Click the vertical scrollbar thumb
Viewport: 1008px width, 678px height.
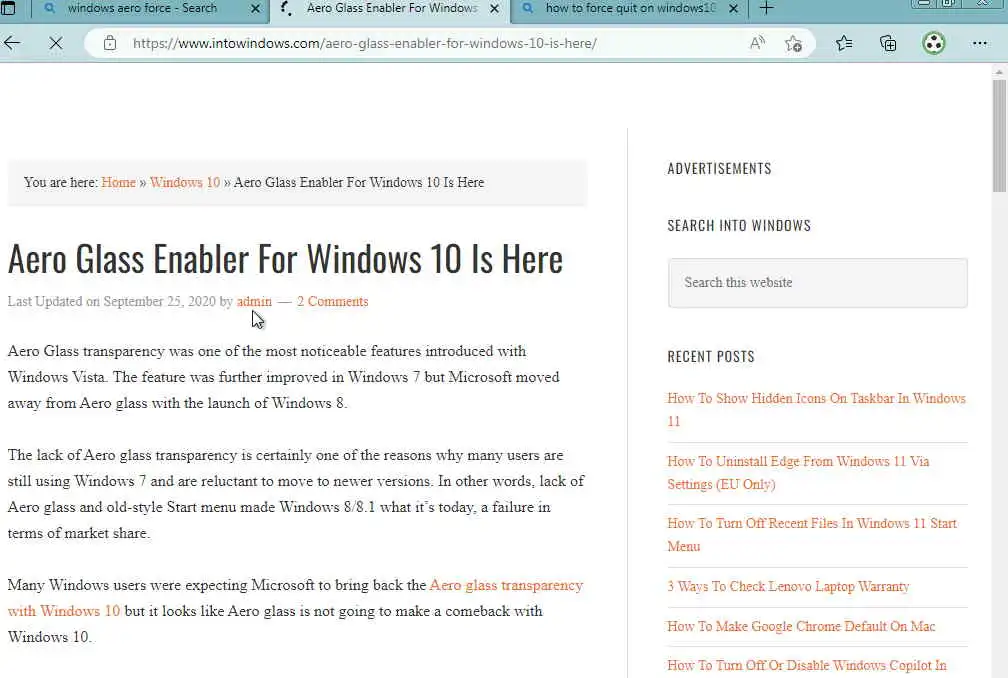[999, 135]
